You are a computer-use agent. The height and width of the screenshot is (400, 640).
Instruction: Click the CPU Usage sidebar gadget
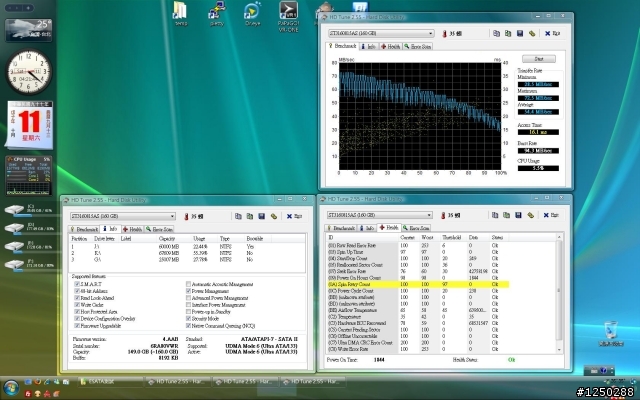pyautogui.click(x=29, y=176)
